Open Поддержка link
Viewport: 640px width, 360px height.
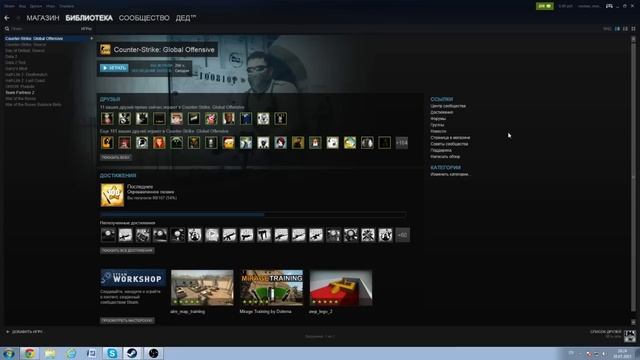pos(441,150)
